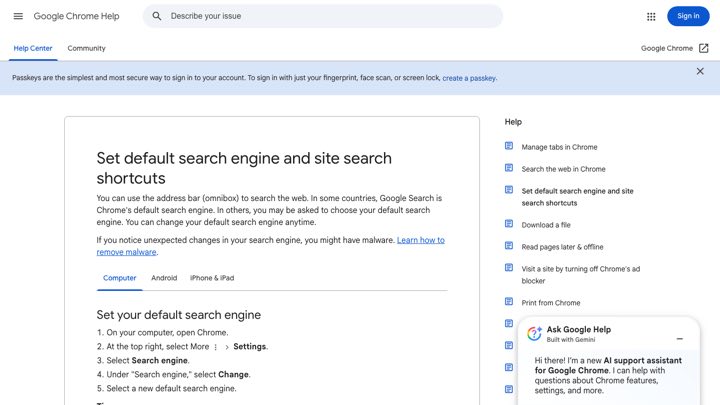Open Manage tabs in Chrome article

[559, 147]
